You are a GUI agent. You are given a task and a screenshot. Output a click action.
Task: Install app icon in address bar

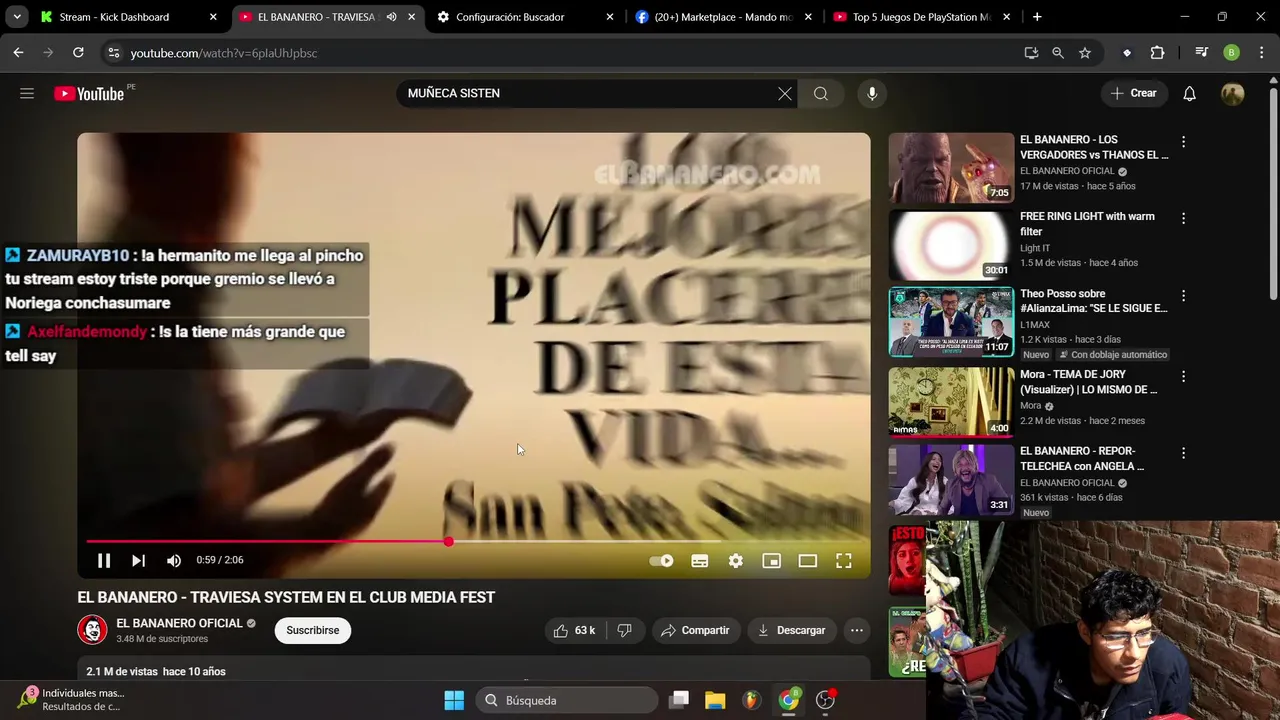[x=1031, y=53]
